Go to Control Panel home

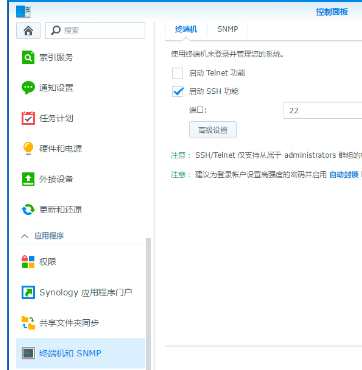(28, 31)
